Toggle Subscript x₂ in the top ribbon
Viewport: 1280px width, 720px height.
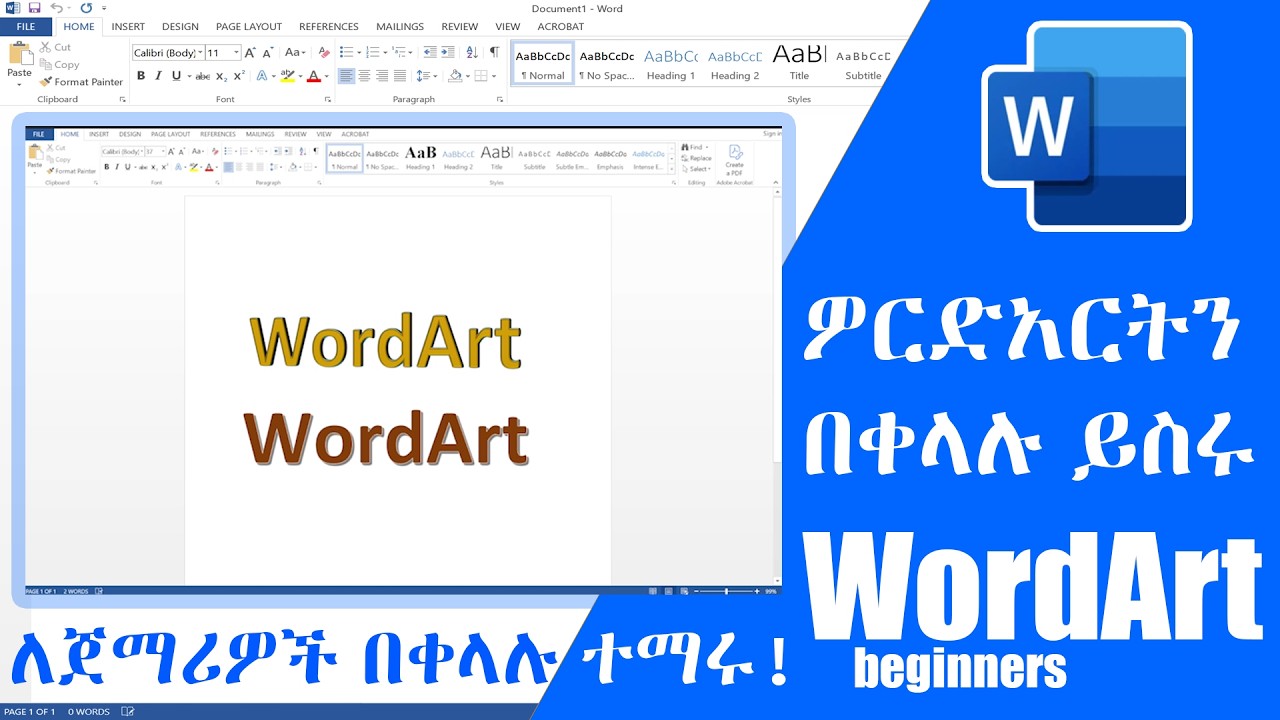(222, 76)
